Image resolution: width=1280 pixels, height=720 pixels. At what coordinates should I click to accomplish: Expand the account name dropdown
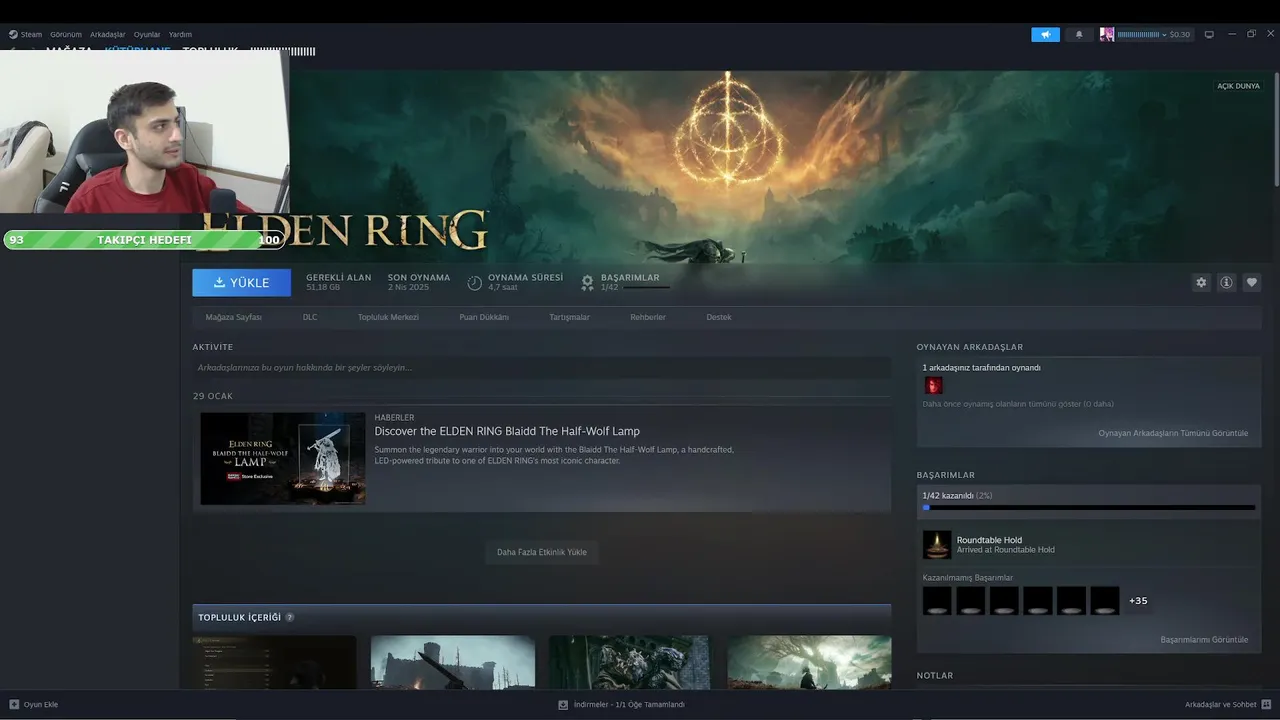[1140, 34]
